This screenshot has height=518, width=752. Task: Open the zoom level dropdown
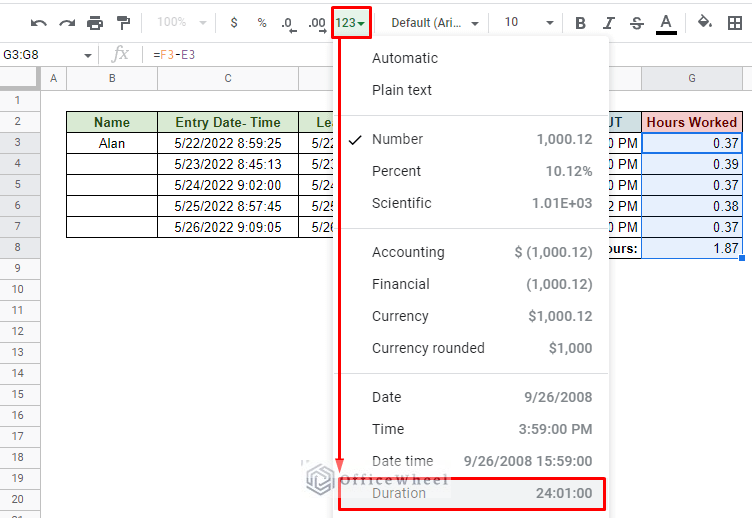click(181, 22)
